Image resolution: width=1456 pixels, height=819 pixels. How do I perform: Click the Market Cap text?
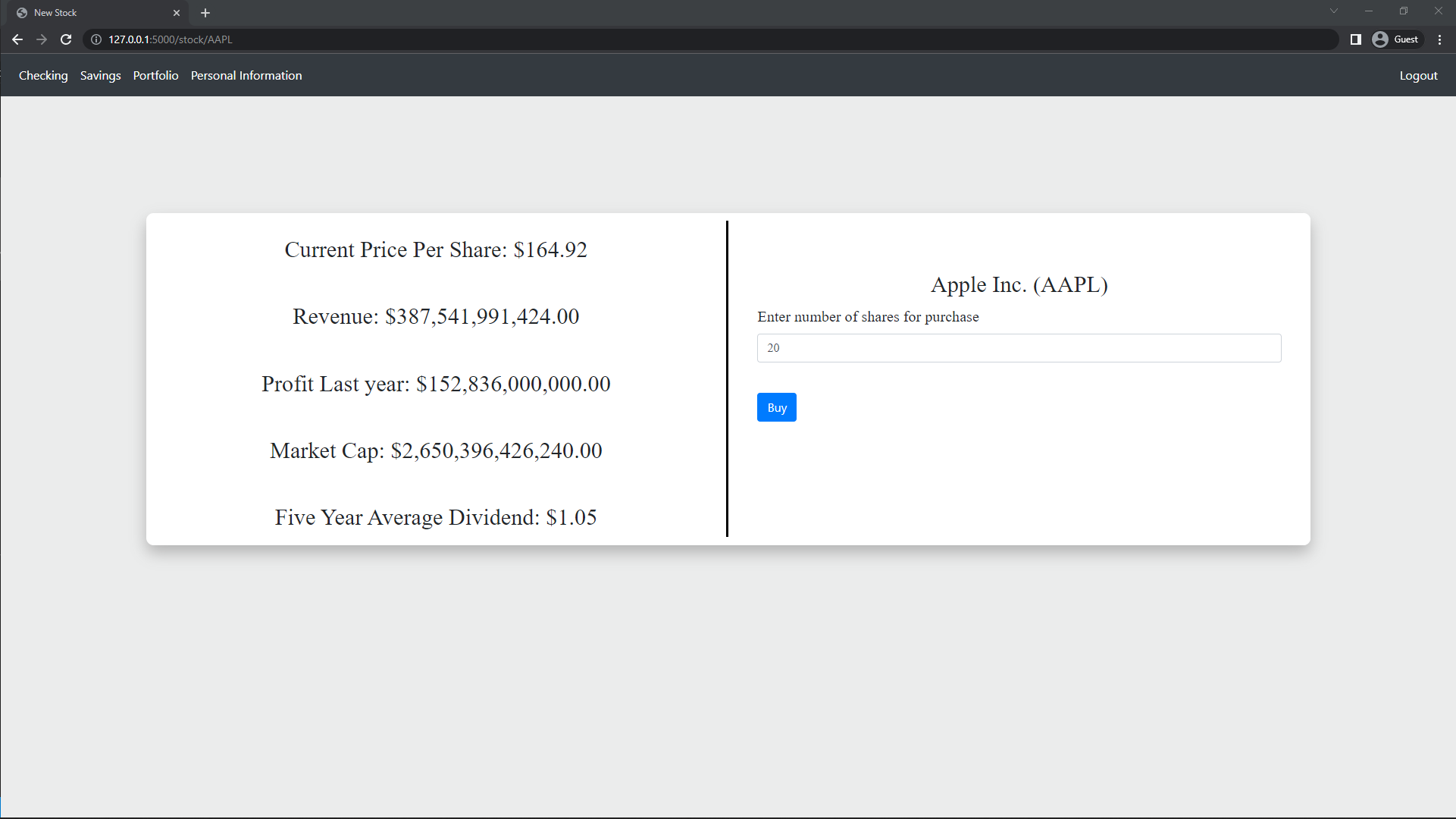coord(436,450)
